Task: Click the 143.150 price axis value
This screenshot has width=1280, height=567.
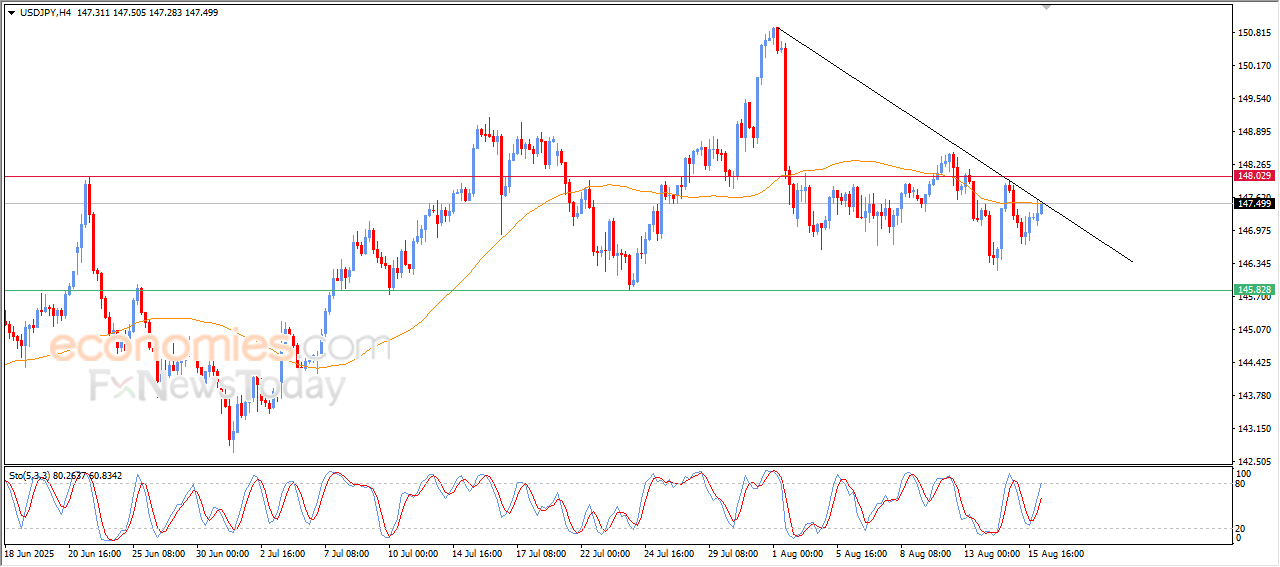Action: pyautogui.click(x=1254, y=429)
